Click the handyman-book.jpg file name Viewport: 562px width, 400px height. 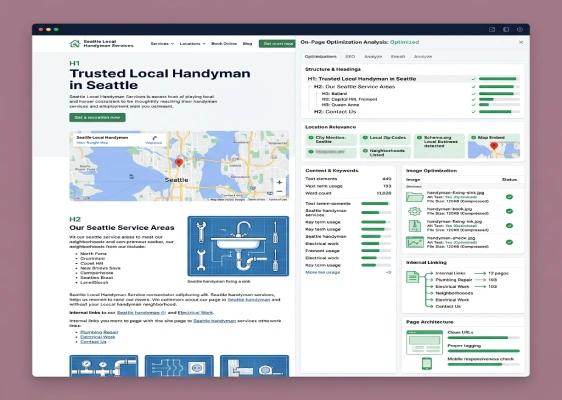449,209
